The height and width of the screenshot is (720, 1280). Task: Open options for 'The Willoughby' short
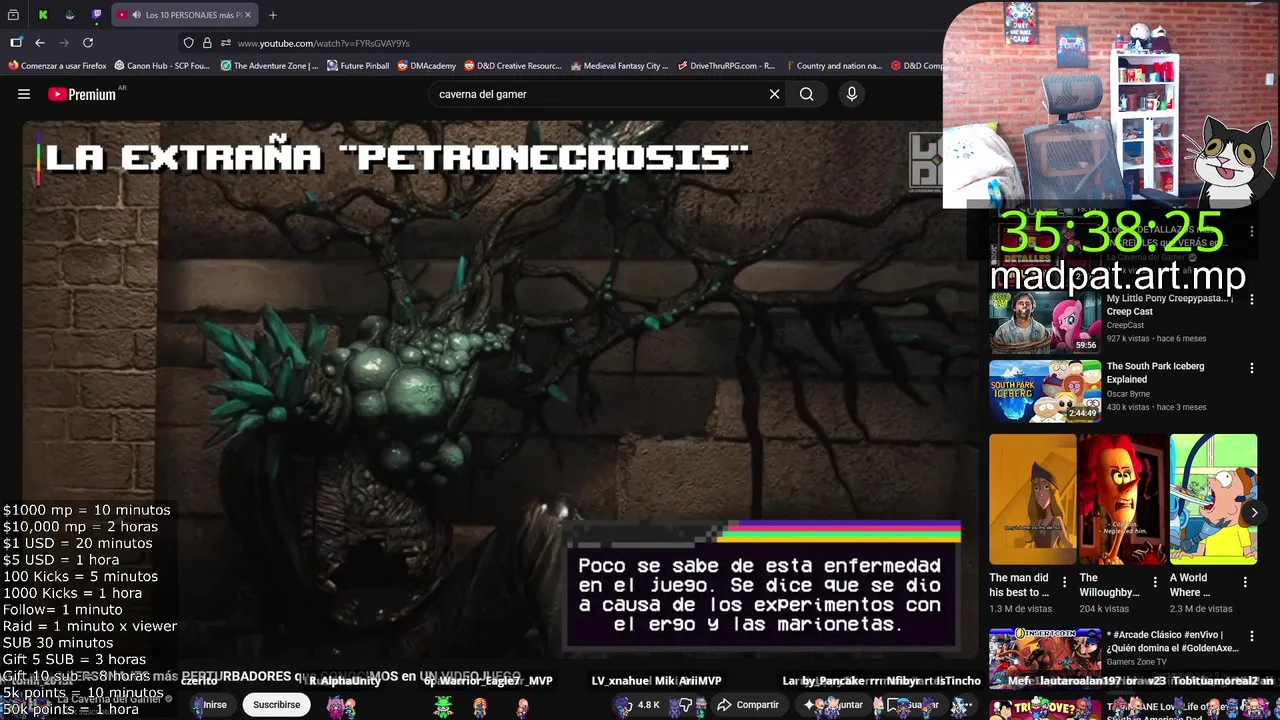(x=1154, y=582)
